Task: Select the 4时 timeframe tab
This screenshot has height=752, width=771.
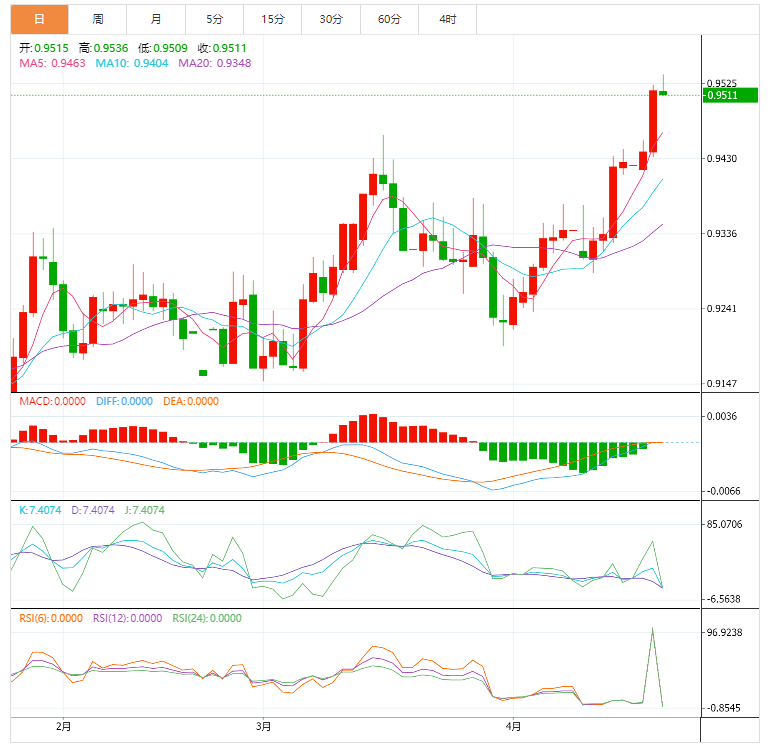Action: click(447, 19)
